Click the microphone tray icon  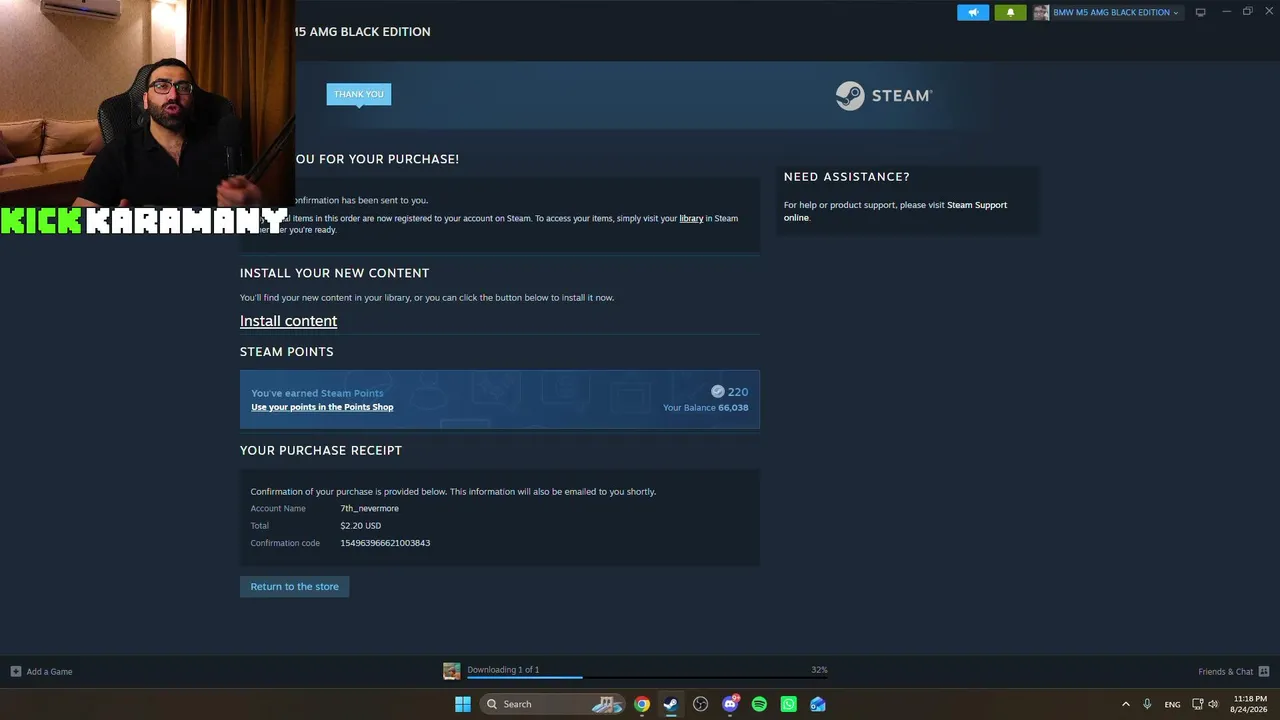[x=1147, y=704]
